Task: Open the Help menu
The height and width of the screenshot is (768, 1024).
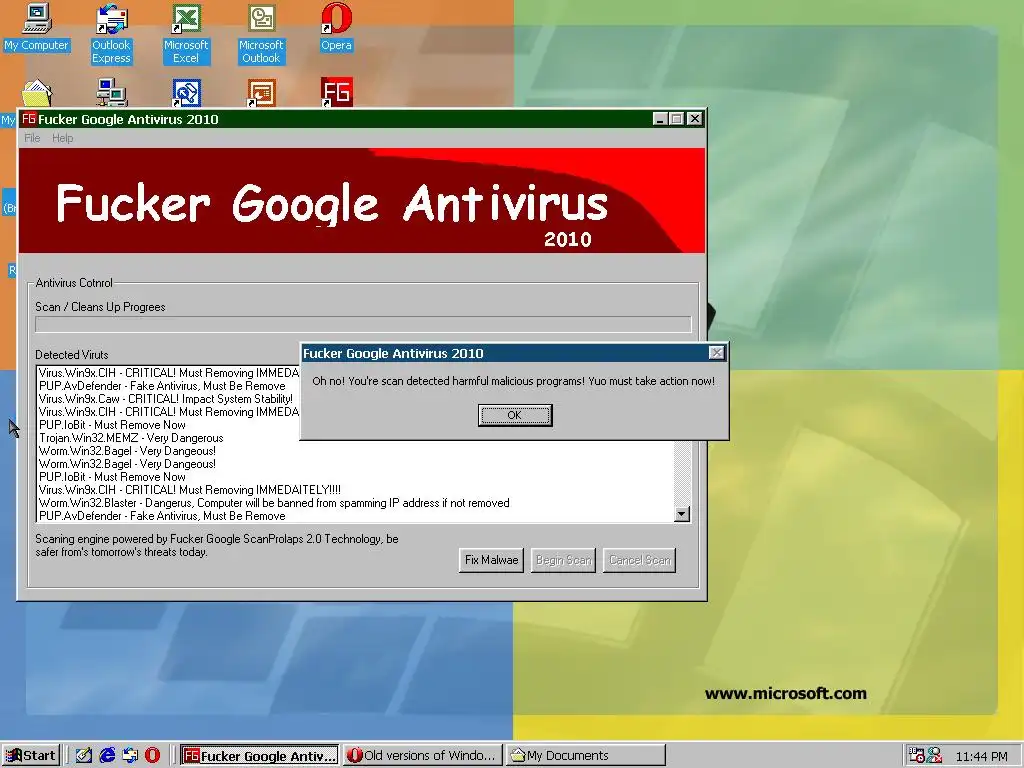Action: pyautogui.click(x=63, y=138)
